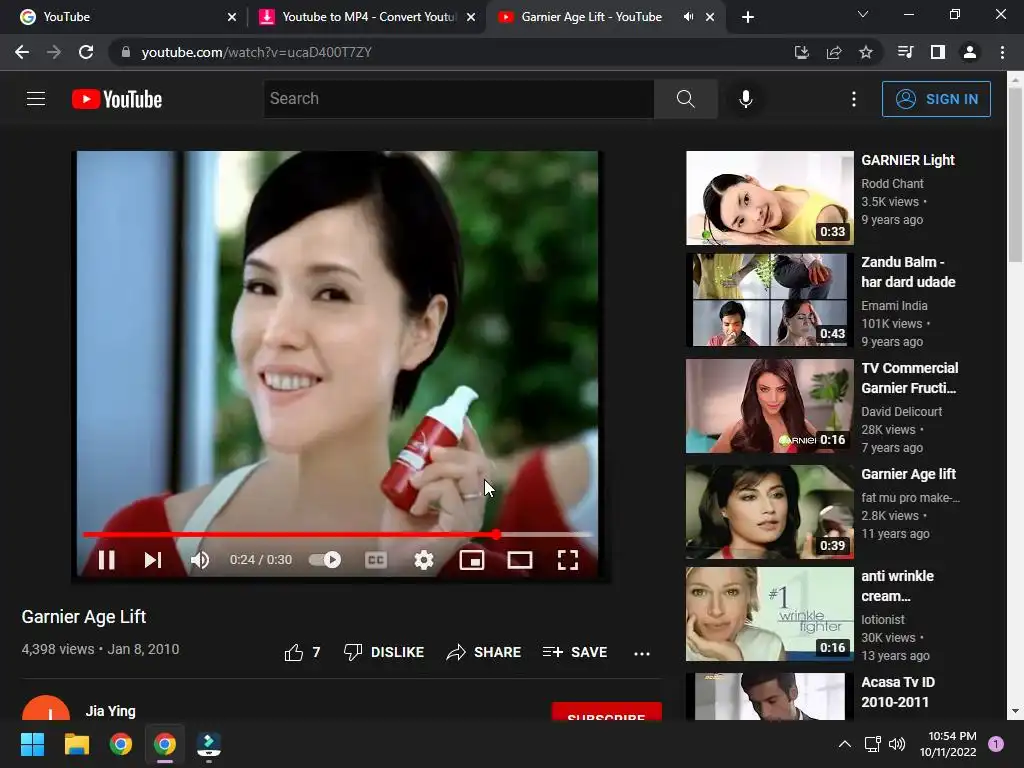Mute the tab via speaker icon
This screenshot has width=1024, height=768.
tap(688, 17)
